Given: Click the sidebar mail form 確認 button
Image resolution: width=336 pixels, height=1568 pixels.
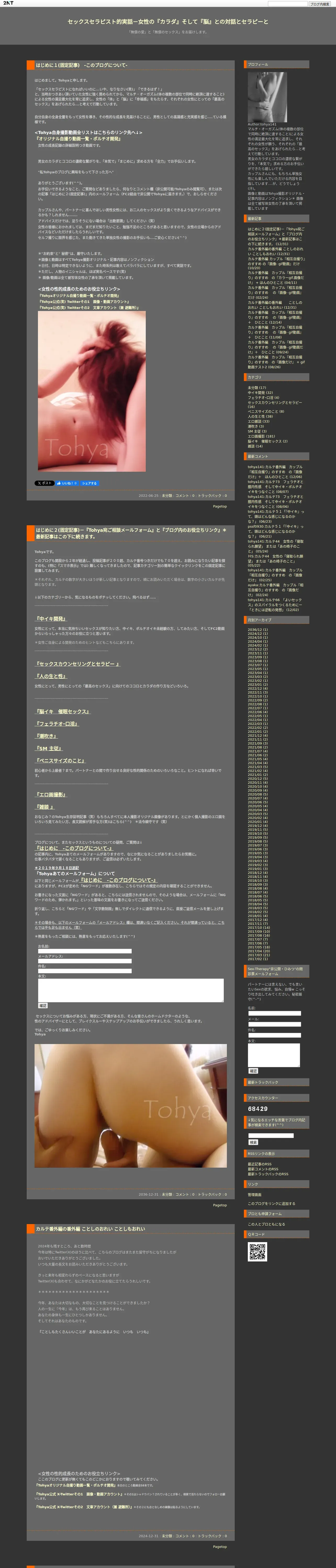Looking at the screenshot, I should pyautogui.click(x=253, y=1071).
